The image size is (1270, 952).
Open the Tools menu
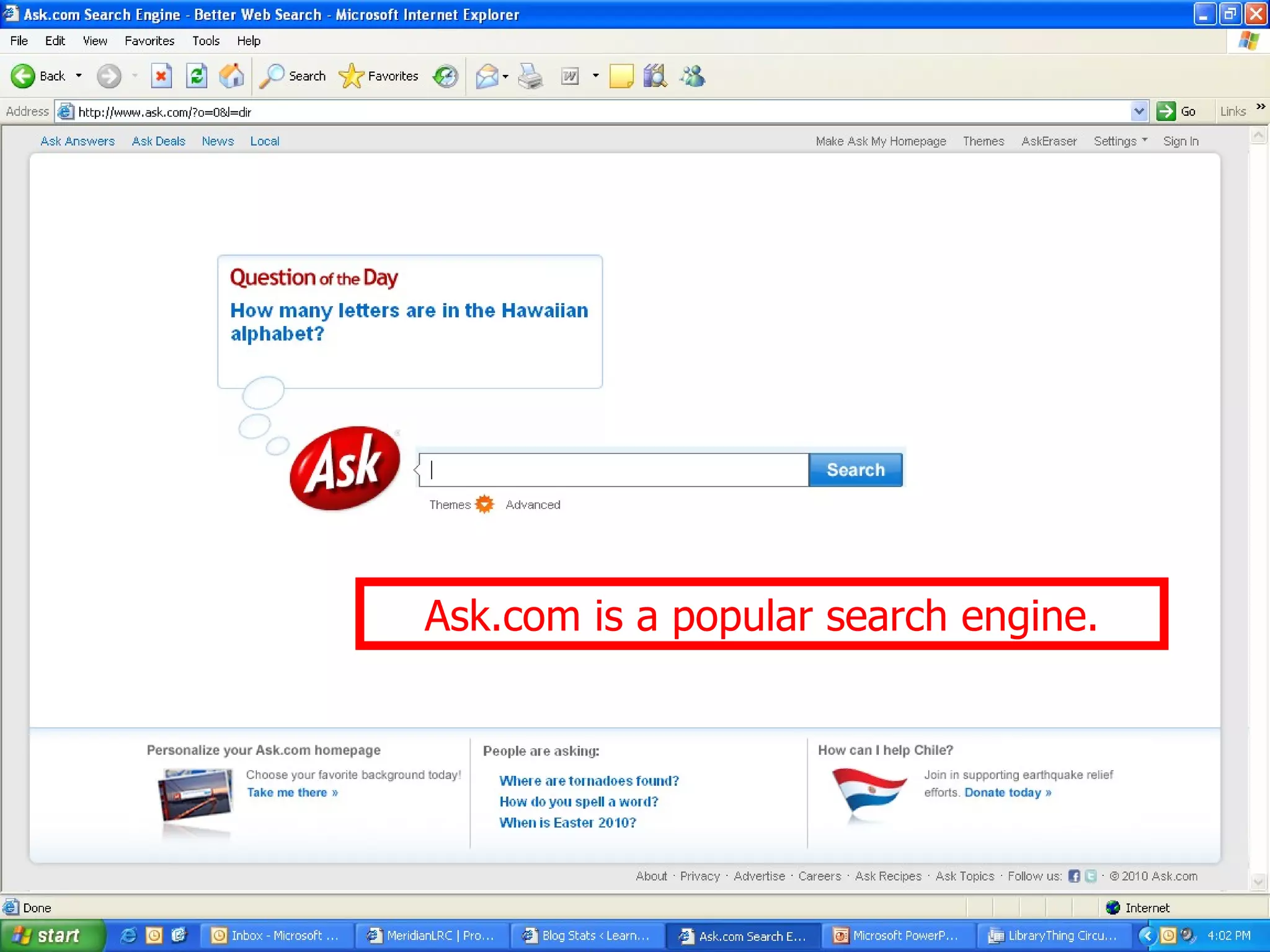[206, 41]
